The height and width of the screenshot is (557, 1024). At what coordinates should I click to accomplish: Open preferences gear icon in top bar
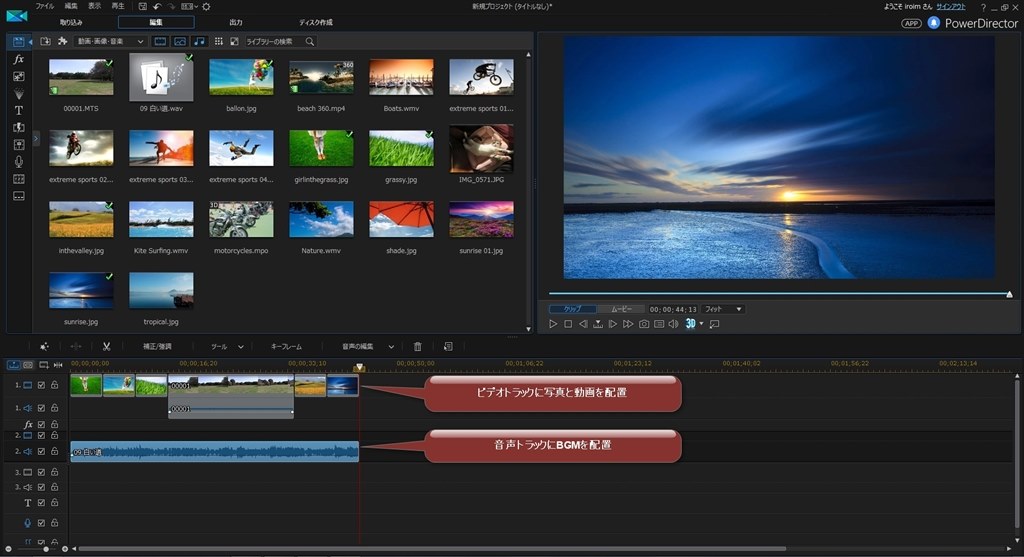click(206, 7)
